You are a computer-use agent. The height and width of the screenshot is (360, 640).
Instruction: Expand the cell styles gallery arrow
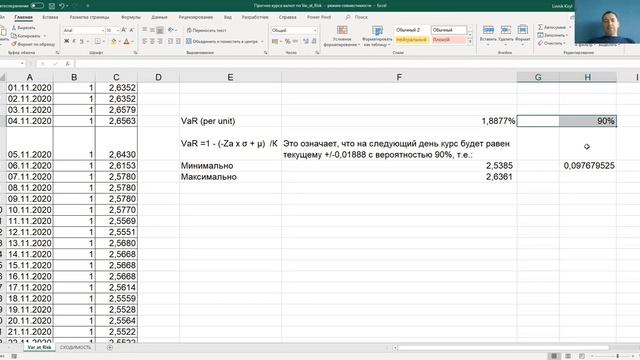470,42
